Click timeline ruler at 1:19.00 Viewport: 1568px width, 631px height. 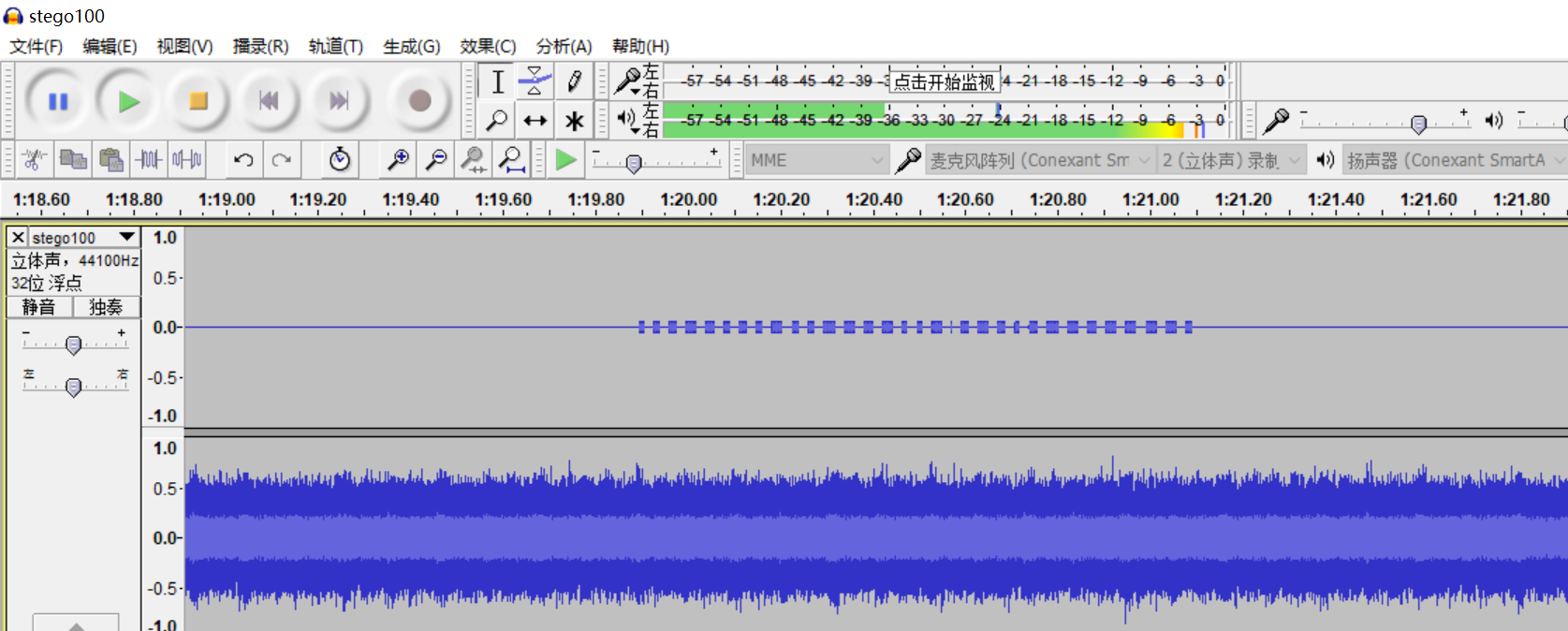227,199
